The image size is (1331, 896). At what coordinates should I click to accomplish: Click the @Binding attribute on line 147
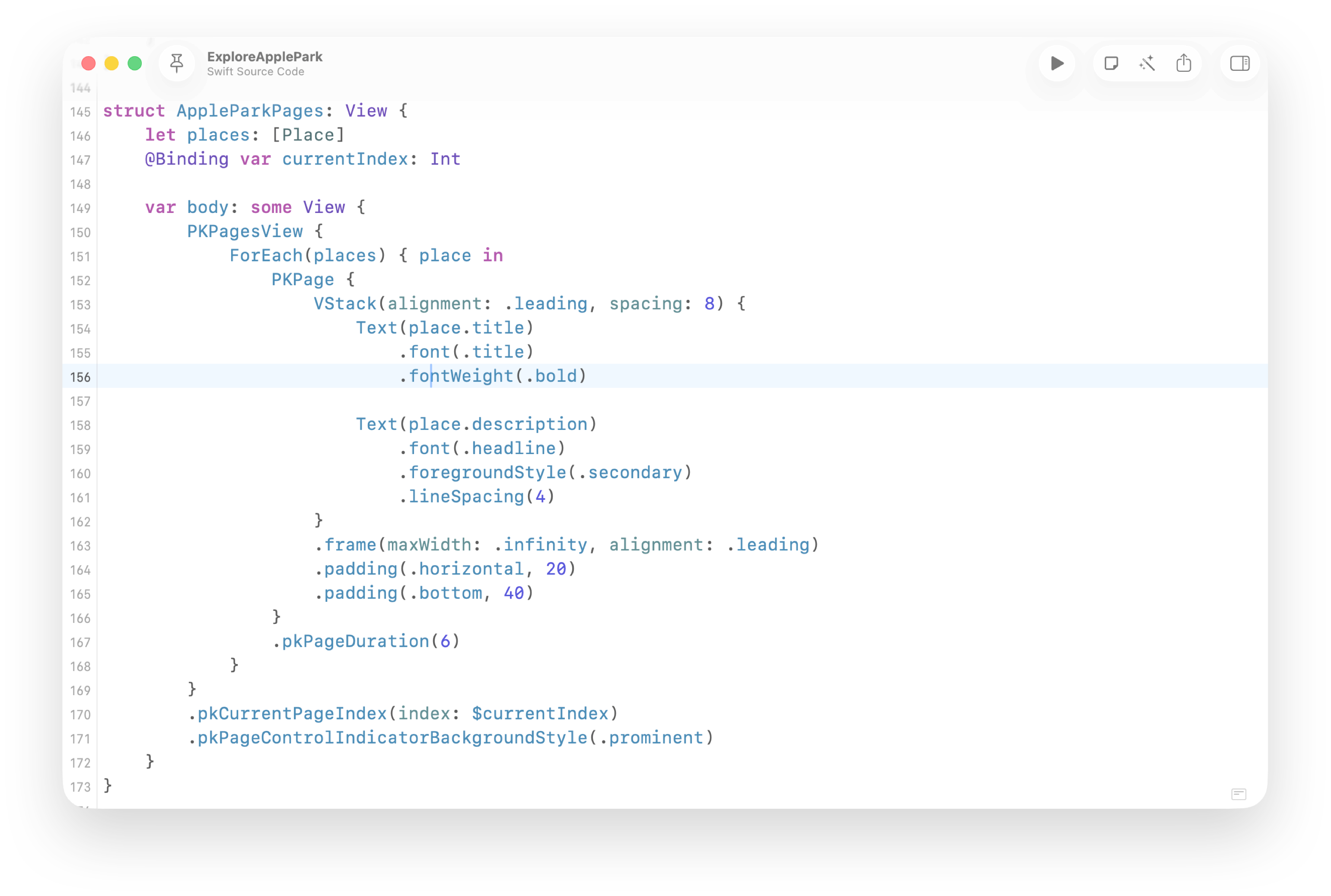(186, 159)
